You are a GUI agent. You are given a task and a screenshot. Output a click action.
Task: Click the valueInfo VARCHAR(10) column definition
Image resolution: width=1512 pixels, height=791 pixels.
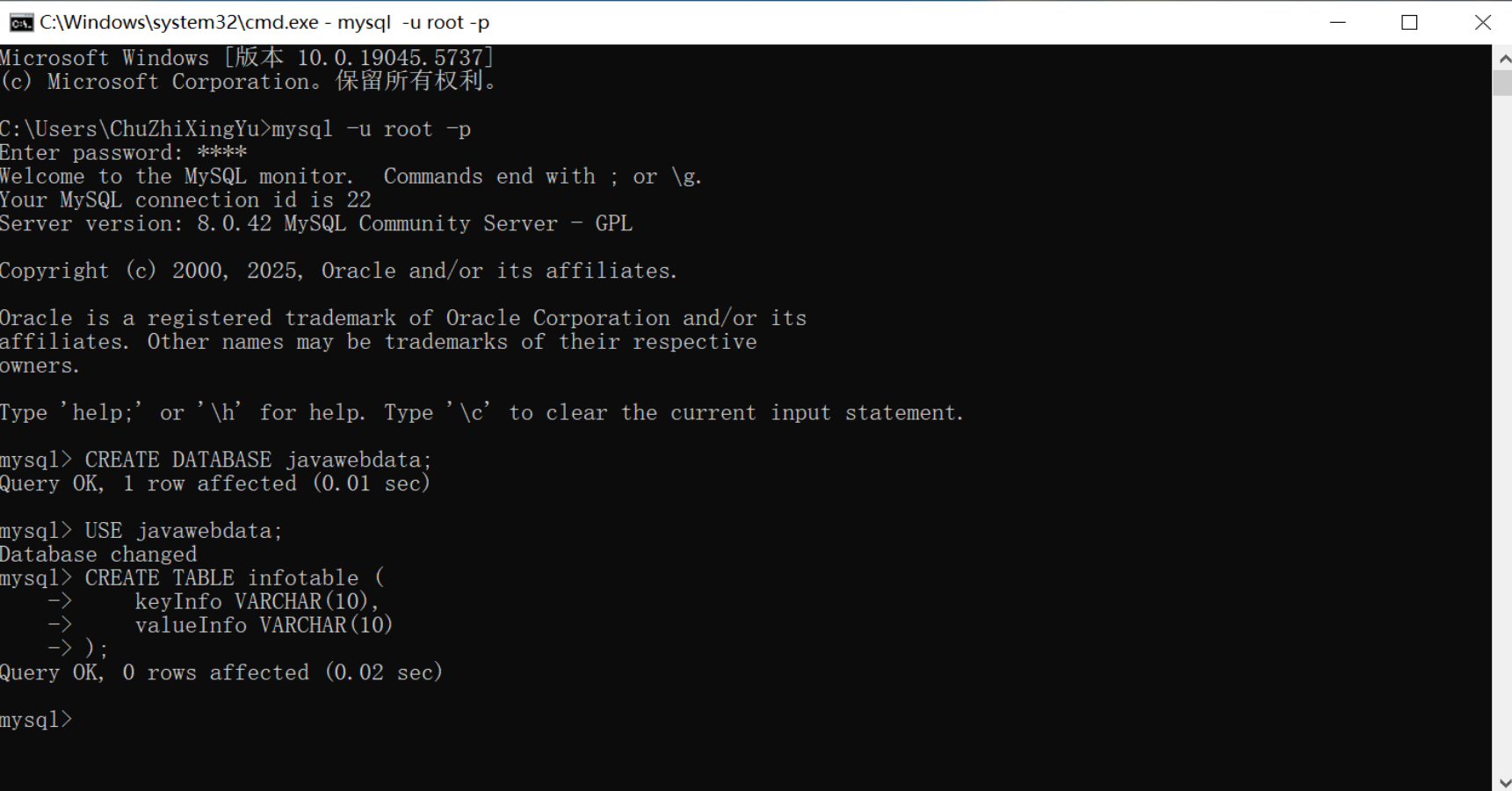point(264,625)
